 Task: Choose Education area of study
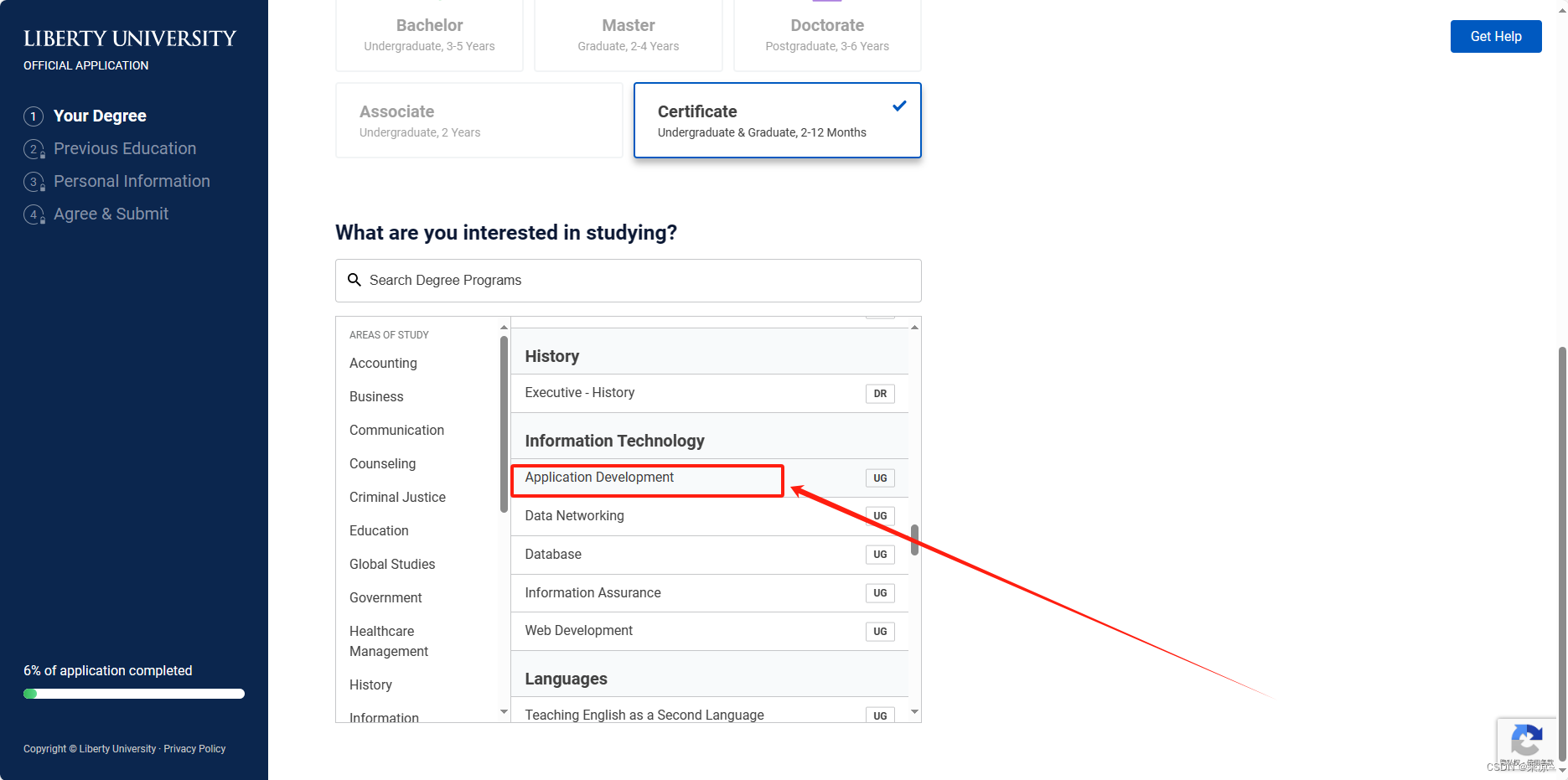pyautogui.click(x=379, y=530)
